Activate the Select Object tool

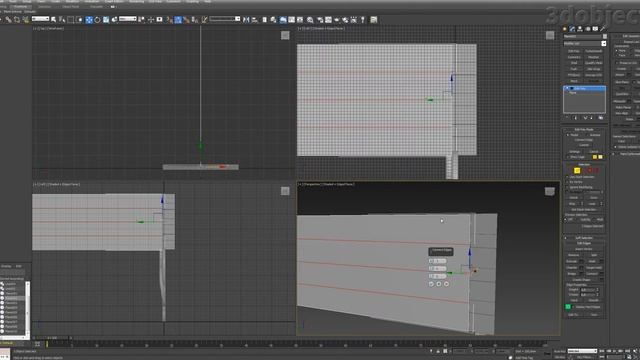coord(53,20)
